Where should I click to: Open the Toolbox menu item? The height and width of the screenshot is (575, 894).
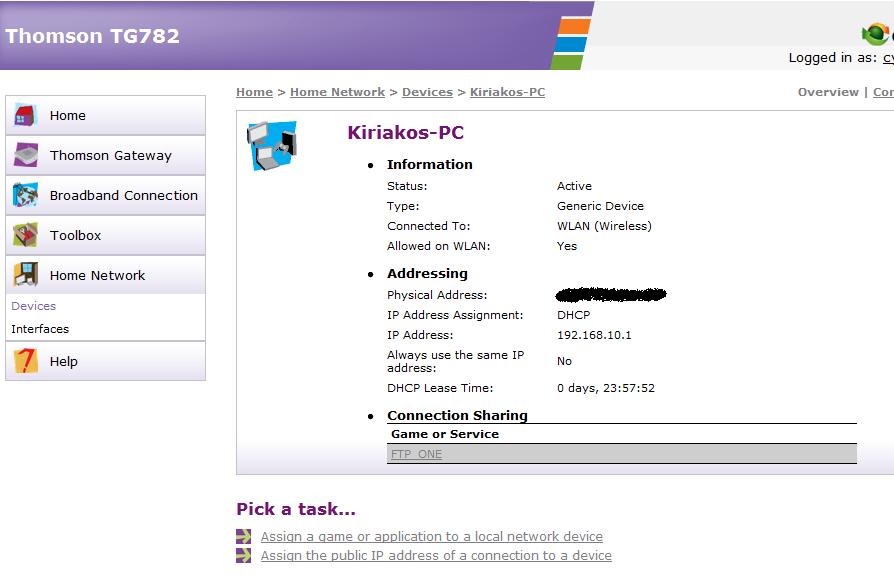click(105, 235)
